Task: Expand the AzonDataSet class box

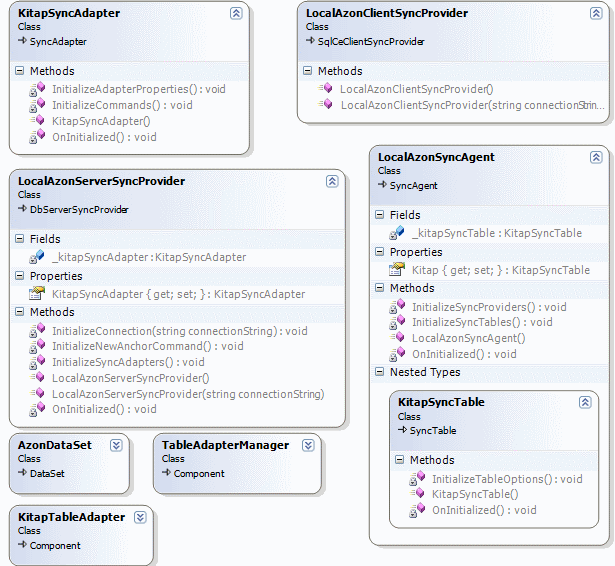Action: [x=115, y=445]
